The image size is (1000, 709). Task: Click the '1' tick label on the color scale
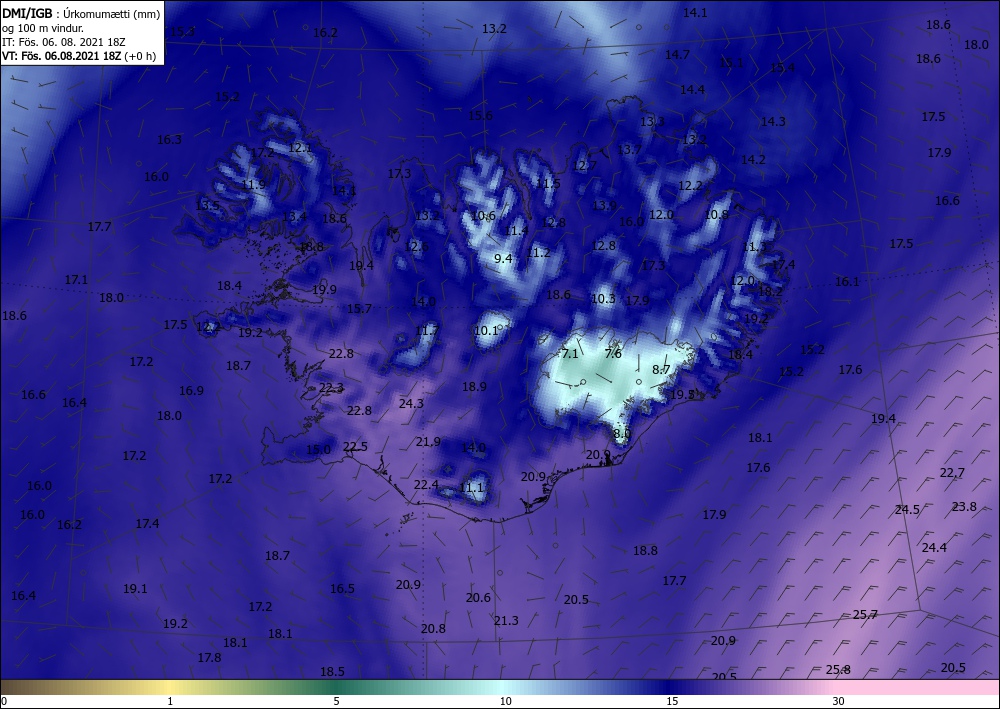point(170,701)
